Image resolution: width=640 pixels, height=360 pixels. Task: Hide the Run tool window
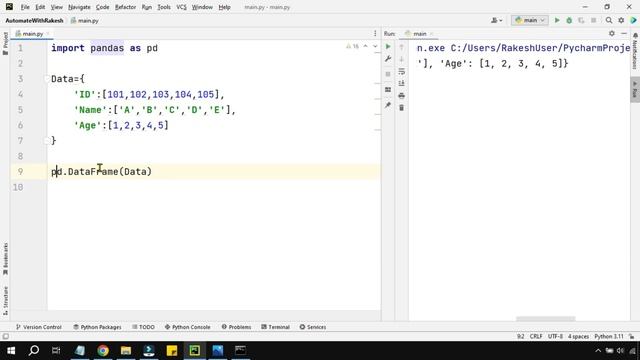coord(624,33)
